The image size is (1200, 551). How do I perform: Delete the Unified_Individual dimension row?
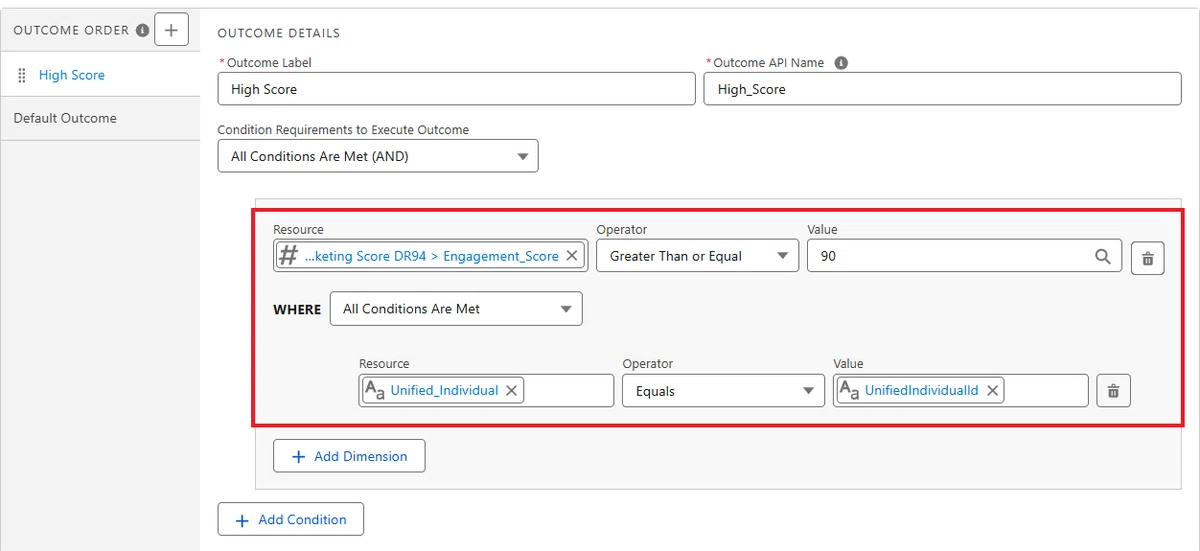pyautogui.click(x=1114, y=391)
